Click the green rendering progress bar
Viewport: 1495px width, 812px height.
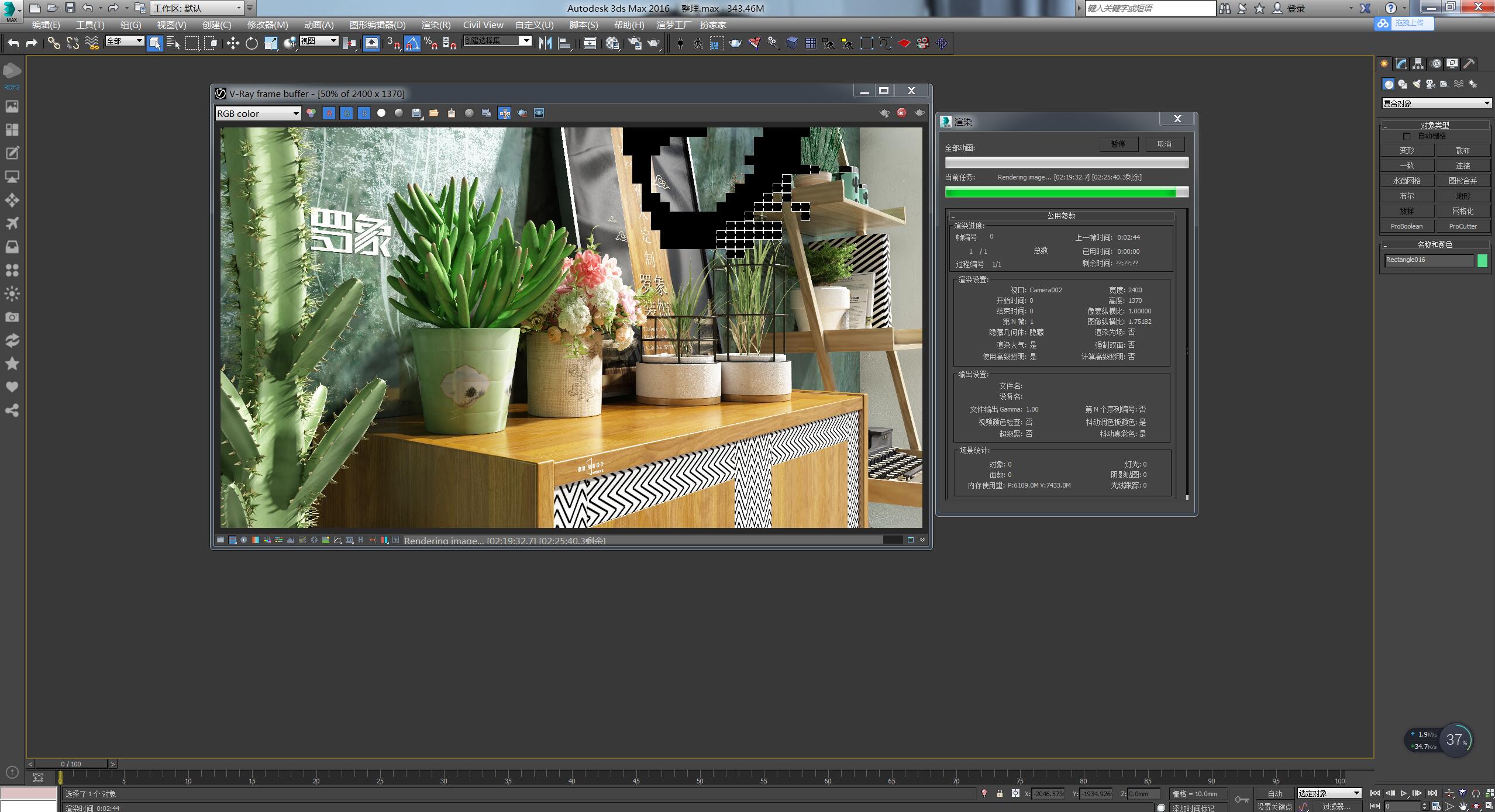point(1066,192)
